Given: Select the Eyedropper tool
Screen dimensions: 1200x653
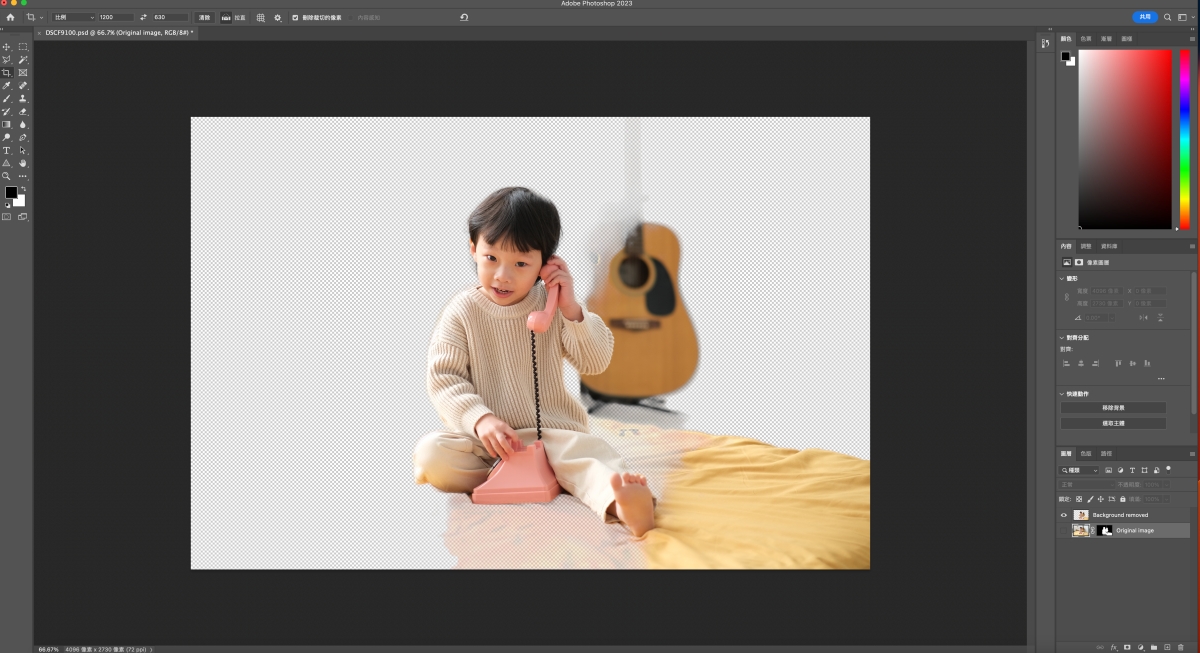Looking at the screenshot, I should (6, 86).
